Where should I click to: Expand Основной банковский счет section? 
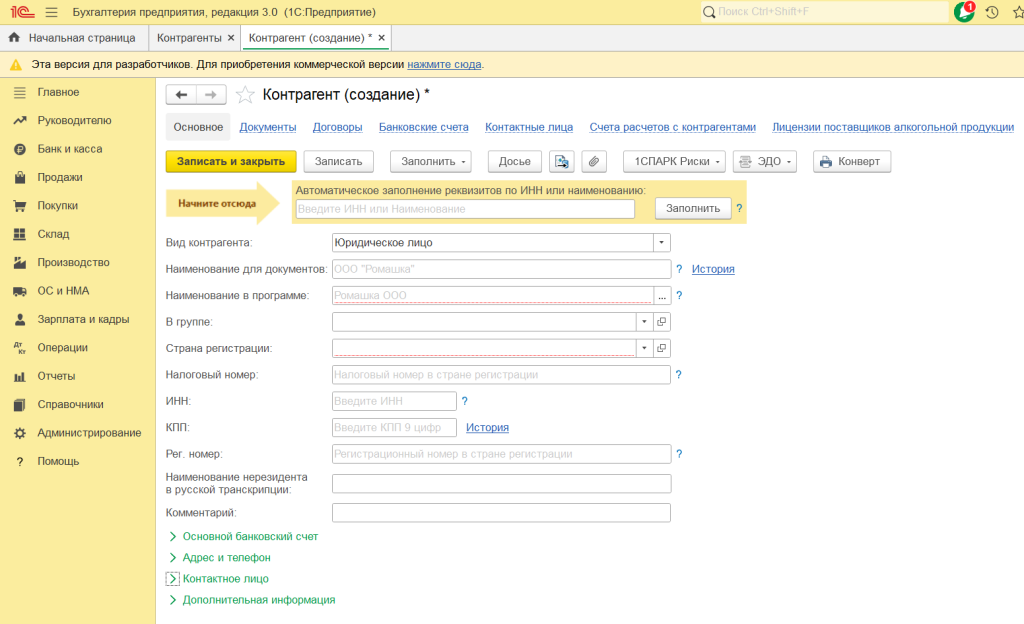click(x=250, y=536)
